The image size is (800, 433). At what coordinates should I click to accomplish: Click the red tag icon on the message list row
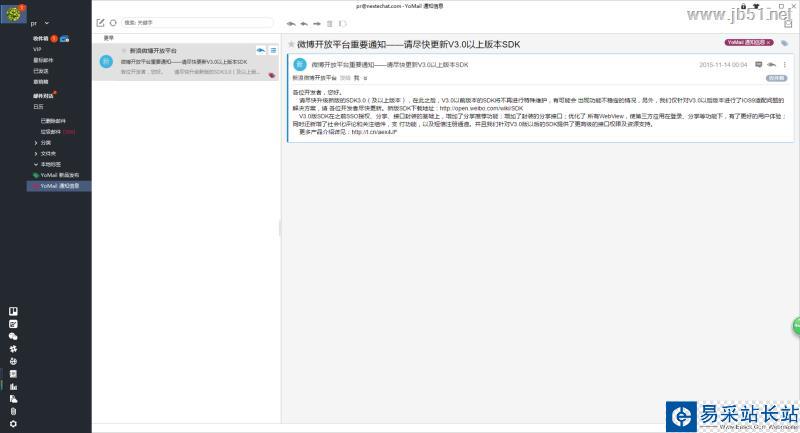pos(272,75)
